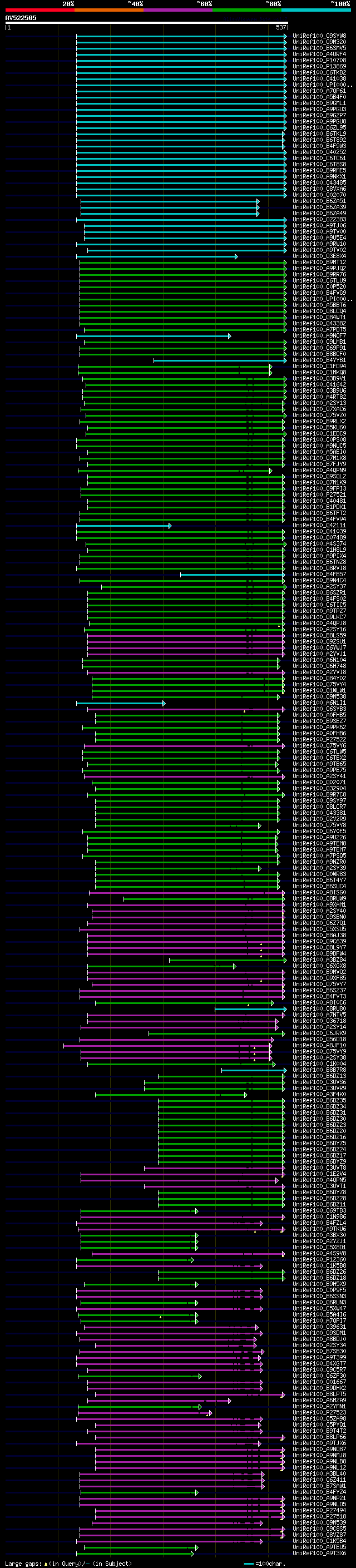Viewport: 356px width, 1568px height.
Task: Select label UniRef100_O22383
Action: [x=319, y=220]
